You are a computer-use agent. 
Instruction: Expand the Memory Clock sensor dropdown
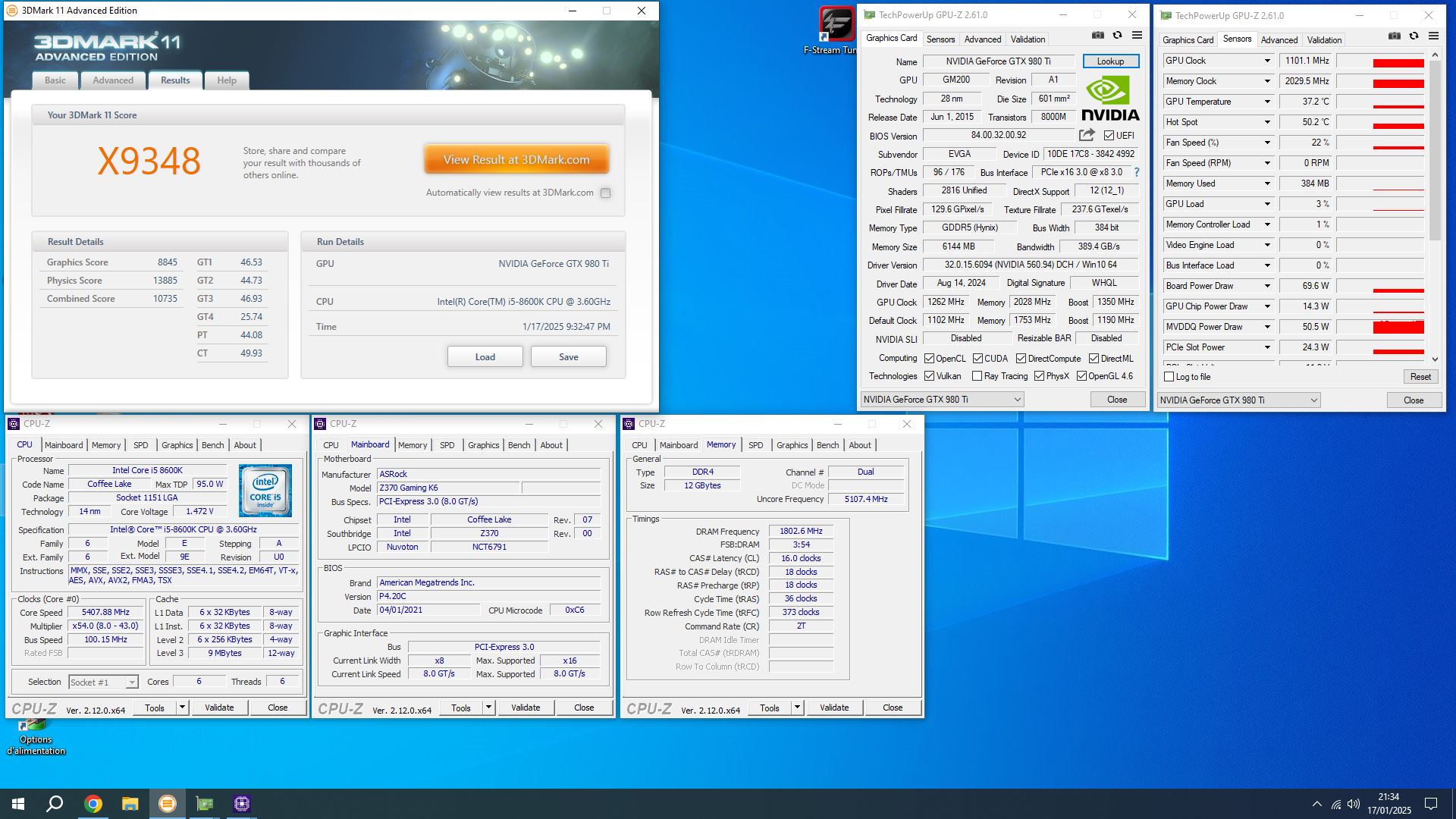click(x=1266, y=81)
